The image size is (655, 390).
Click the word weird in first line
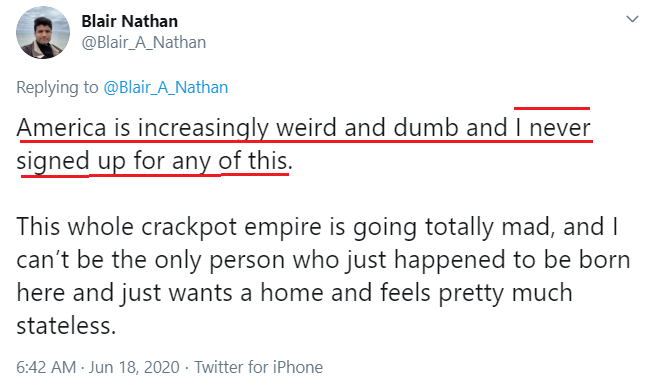click(x=306, y=127)
